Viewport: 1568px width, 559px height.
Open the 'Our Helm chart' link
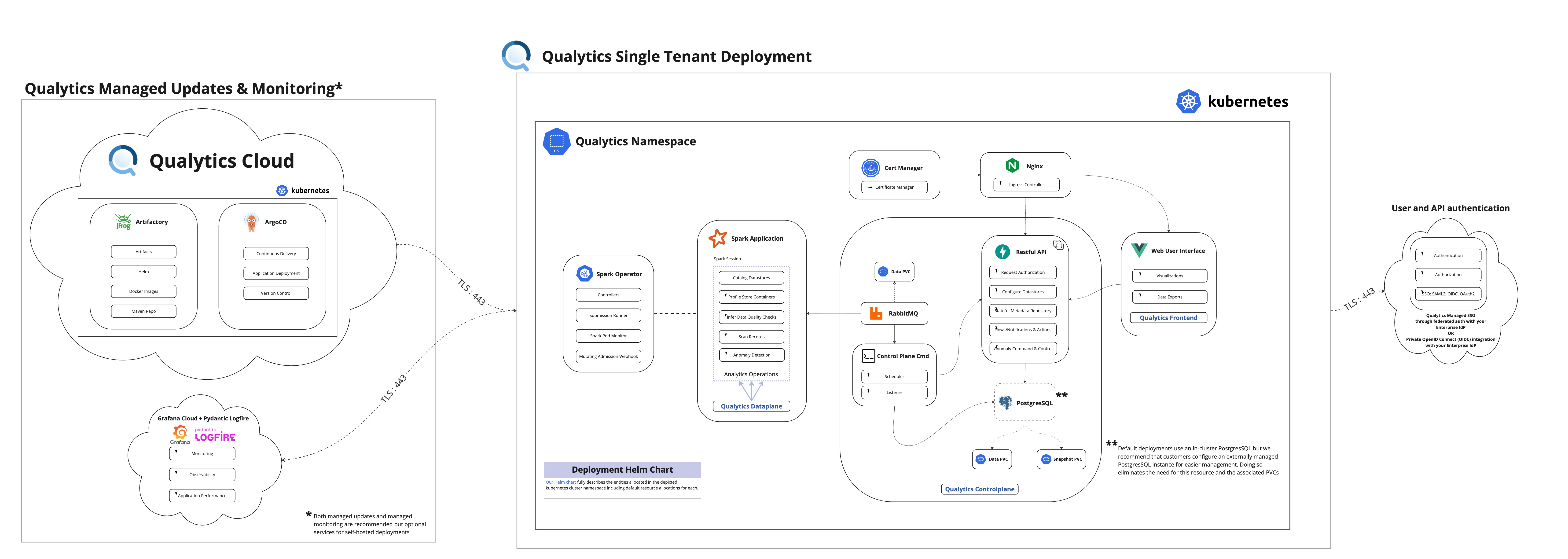click(561, 482)
